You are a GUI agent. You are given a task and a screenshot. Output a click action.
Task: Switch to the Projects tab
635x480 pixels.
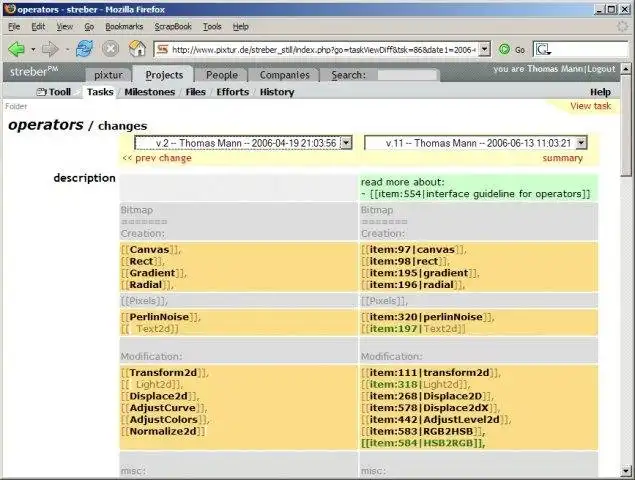pyautogui.click(x=164, y=75)
